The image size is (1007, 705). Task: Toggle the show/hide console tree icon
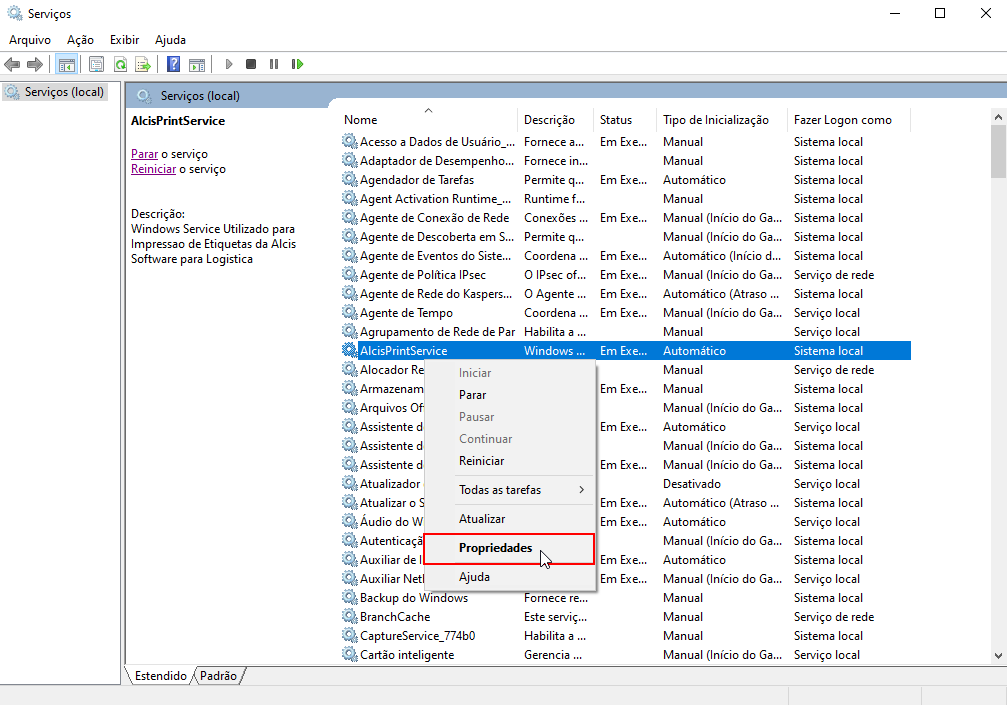[x=66, y=64]
